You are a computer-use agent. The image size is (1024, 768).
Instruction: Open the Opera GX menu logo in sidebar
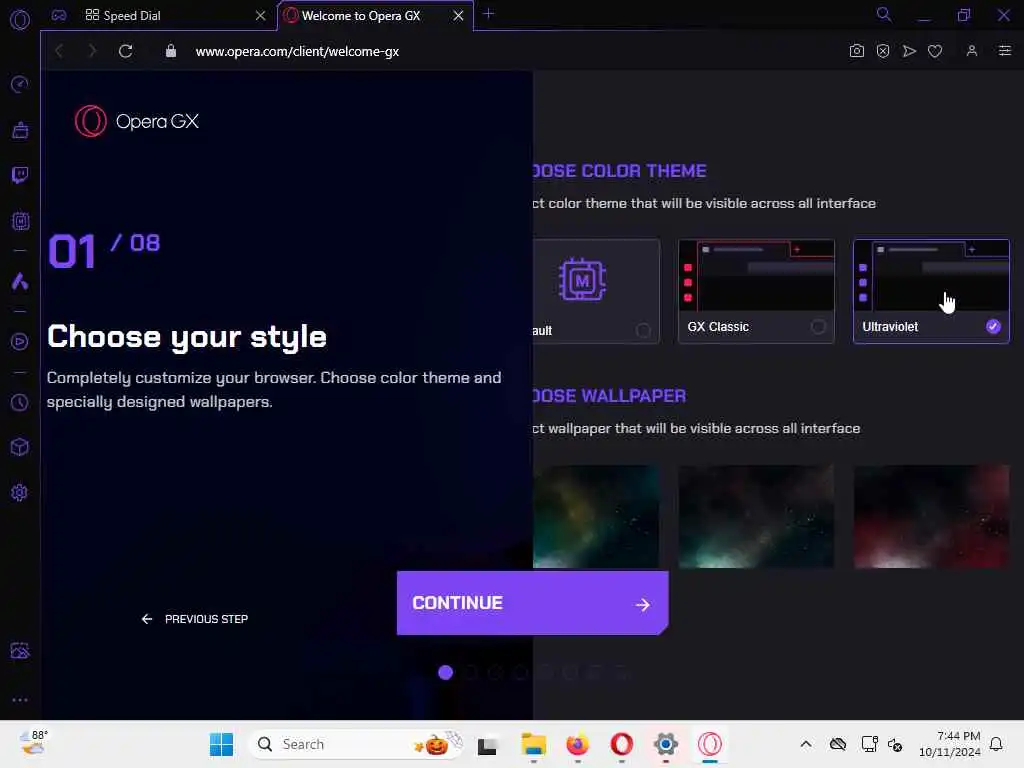[x=20, y=20]
